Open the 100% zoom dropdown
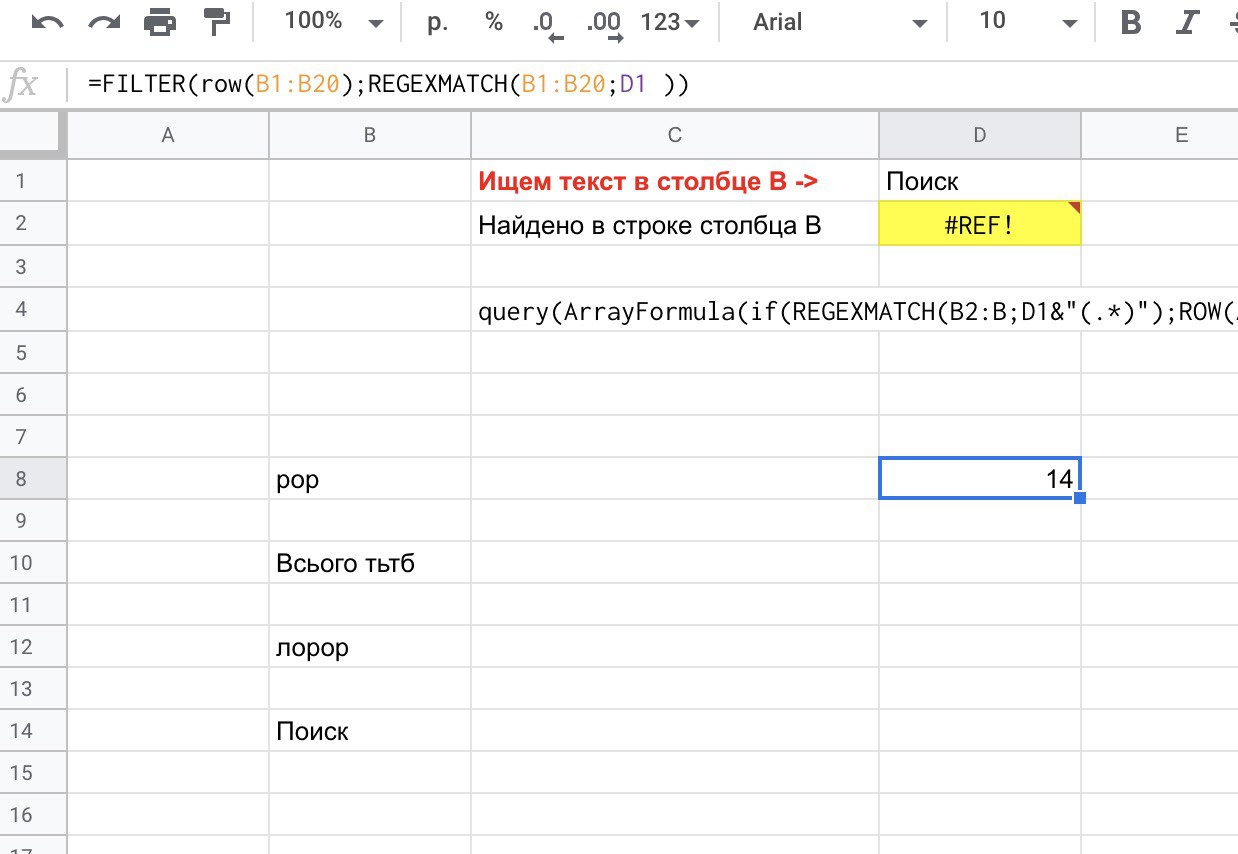 click(333, 22)
